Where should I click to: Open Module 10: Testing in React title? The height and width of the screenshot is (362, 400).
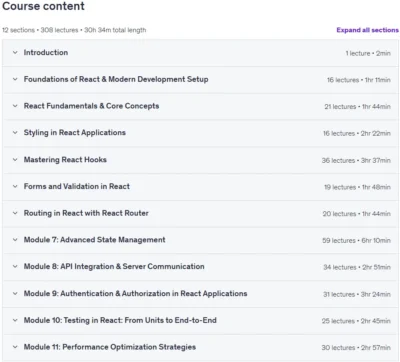coord(120,320)
